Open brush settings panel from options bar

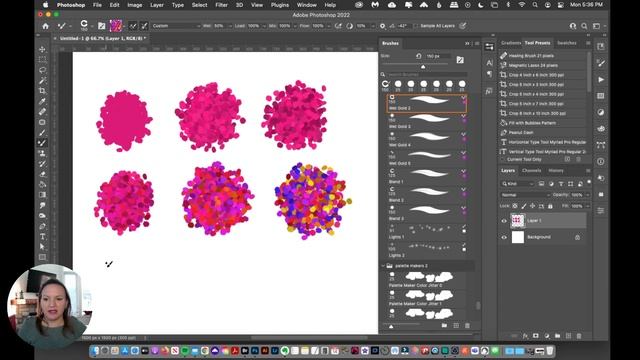click(x=102, y=26)
